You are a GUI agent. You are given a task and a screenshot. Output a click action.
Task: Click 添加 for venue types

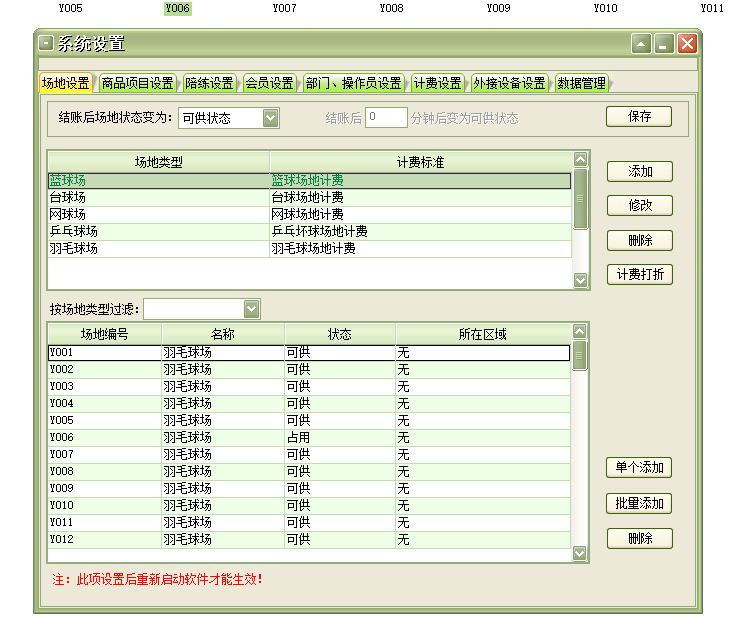(640, 172)
